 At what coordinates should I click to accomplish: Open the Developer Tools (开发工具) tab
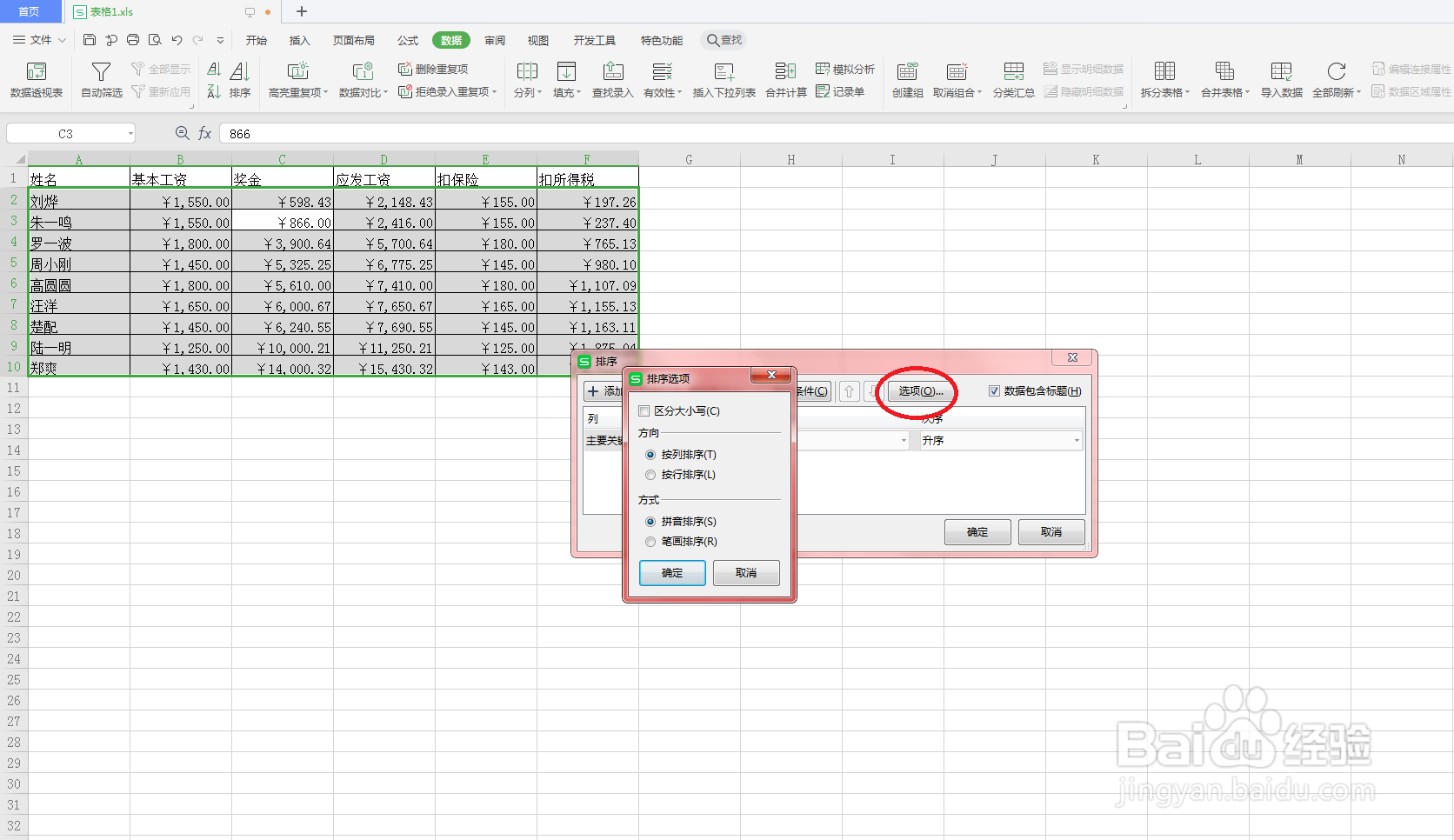[595, 40]
